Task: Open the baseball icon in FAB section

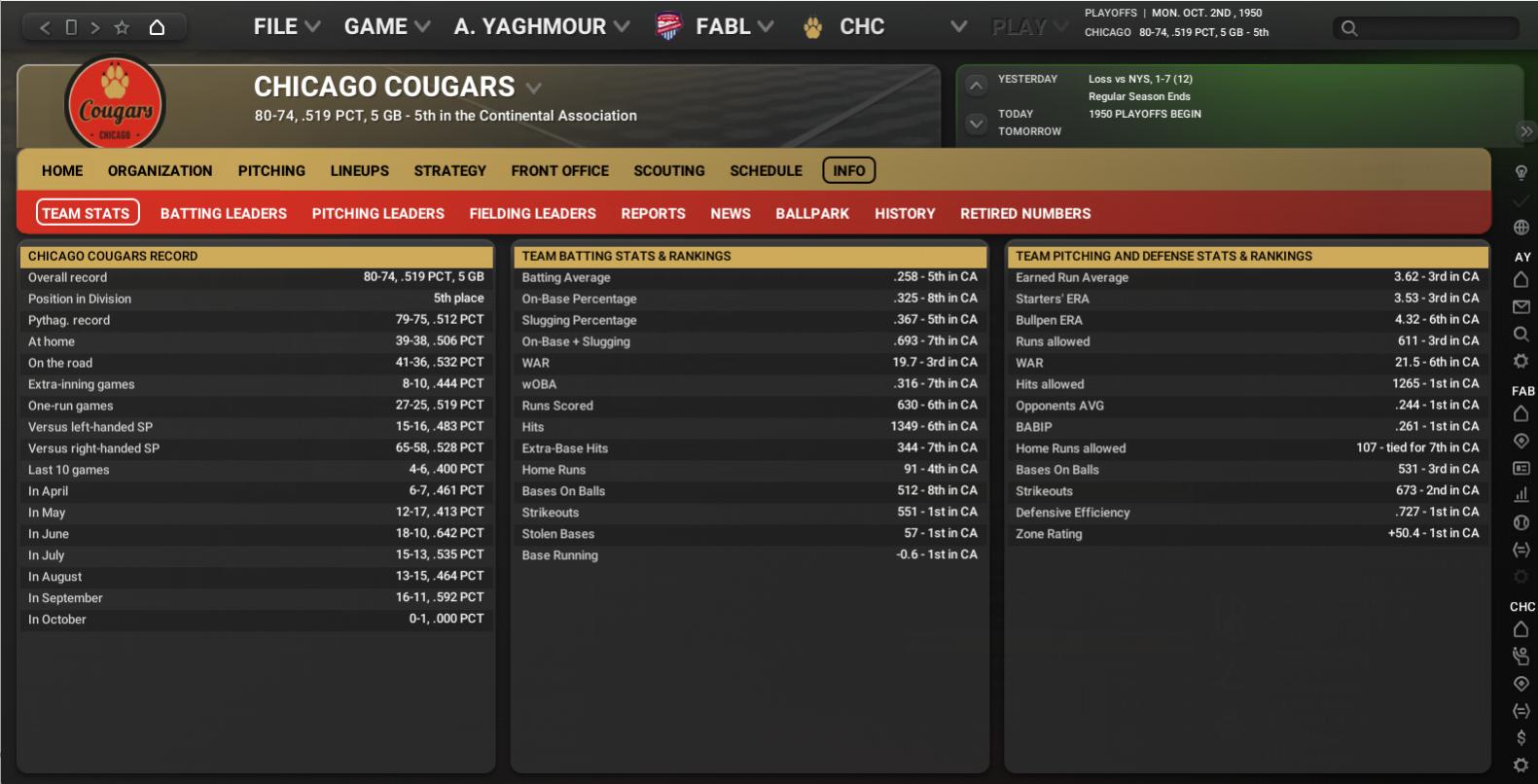Action: pyautogui.click(x=1521, y=522)
